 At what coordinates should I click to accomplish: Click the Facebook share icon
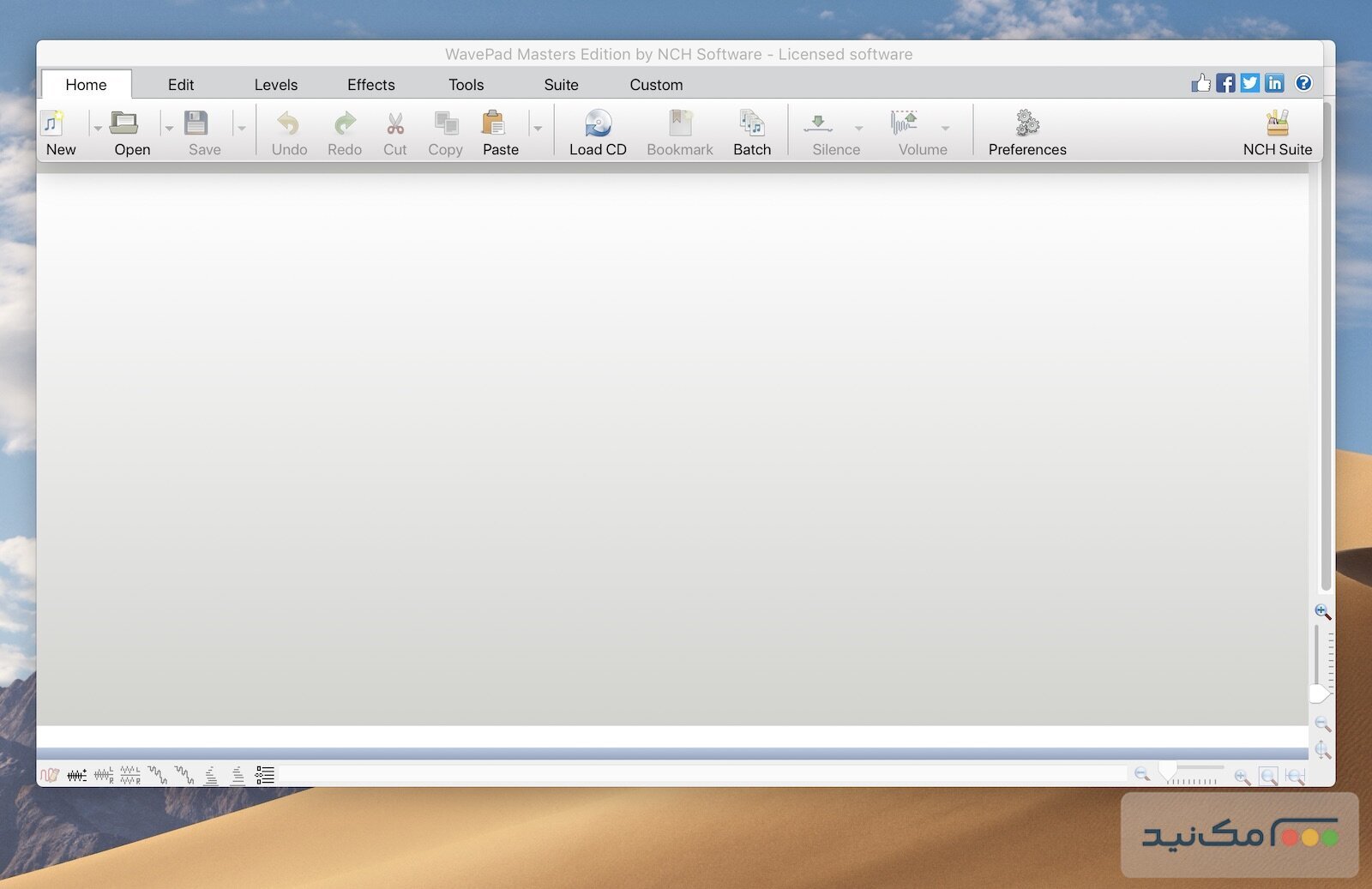click(1225, 83)
